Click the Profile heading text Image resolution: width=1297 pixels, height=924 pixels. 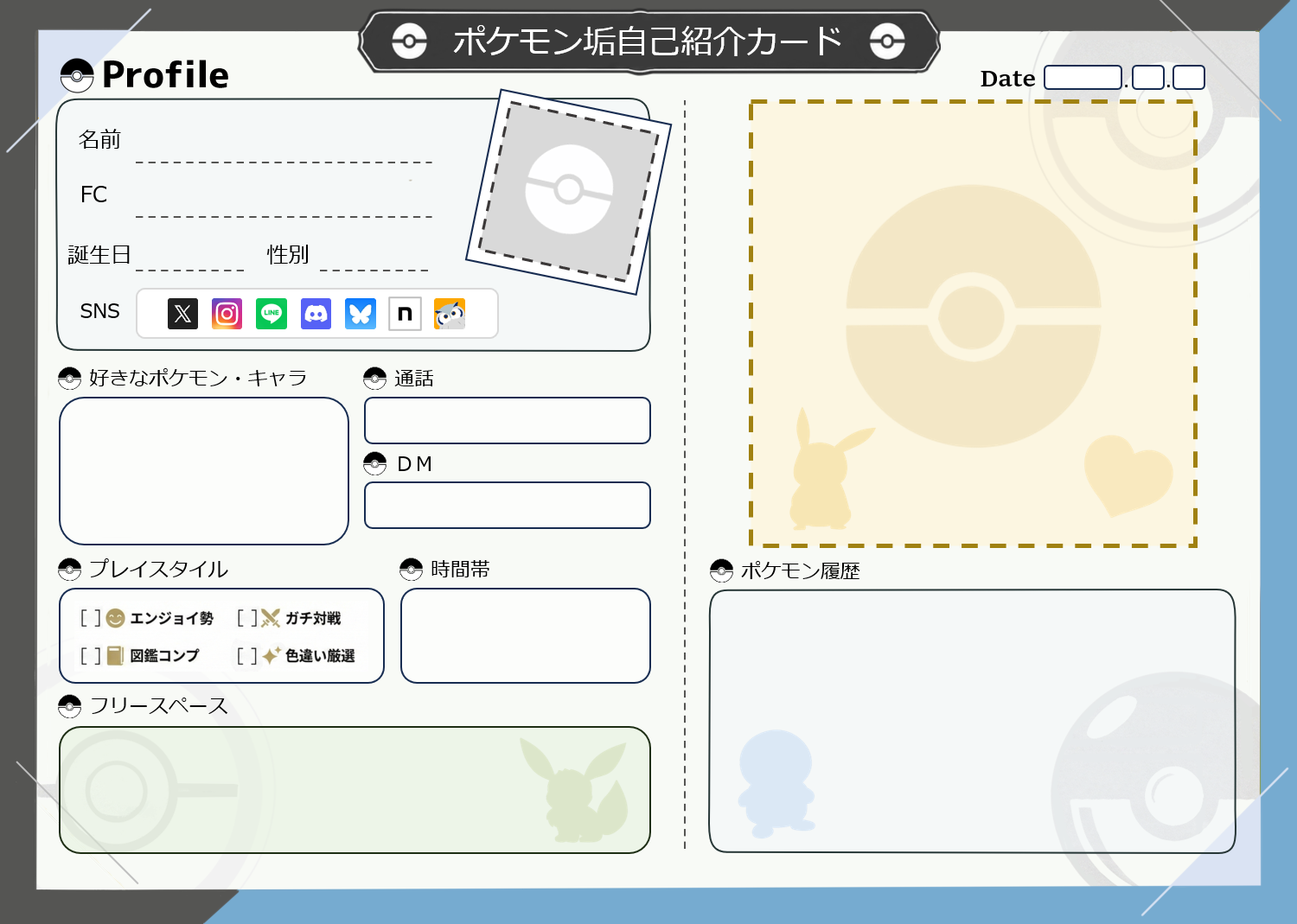pyautogui.click(x=165, y=75)
